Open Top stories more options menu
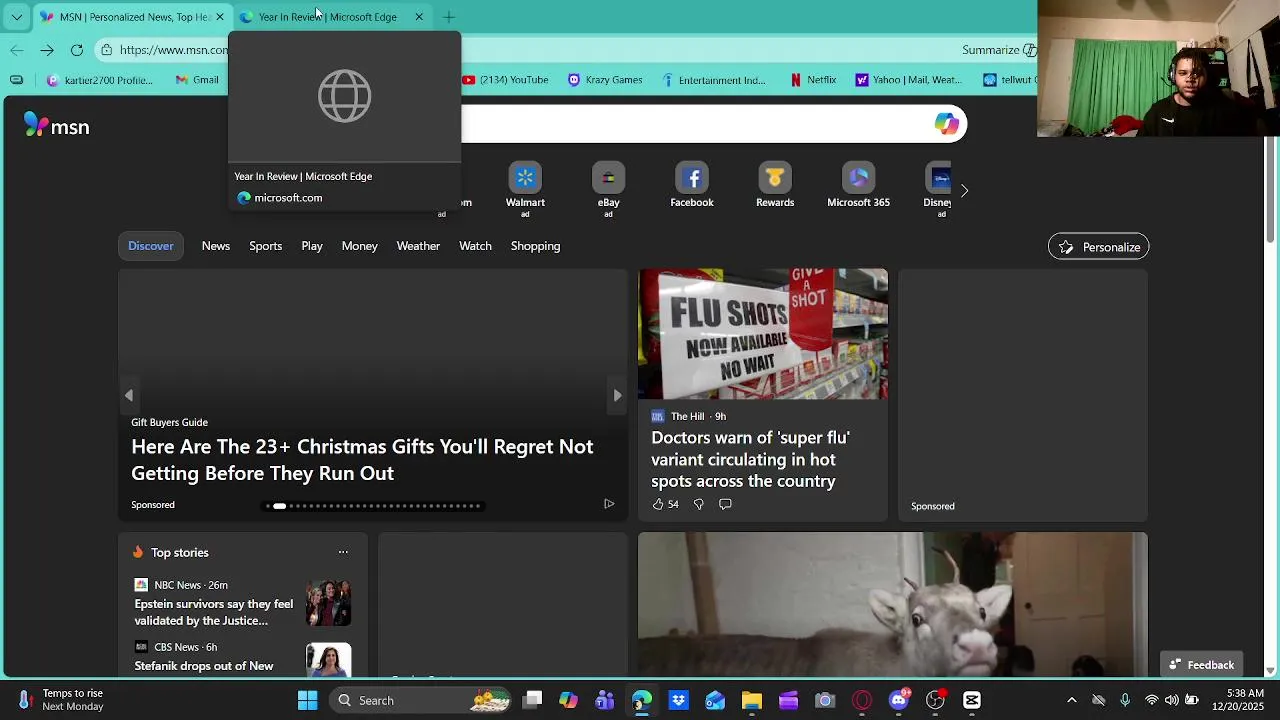Viewport: 1280px width, 720px height. click(x=343, y=552)
